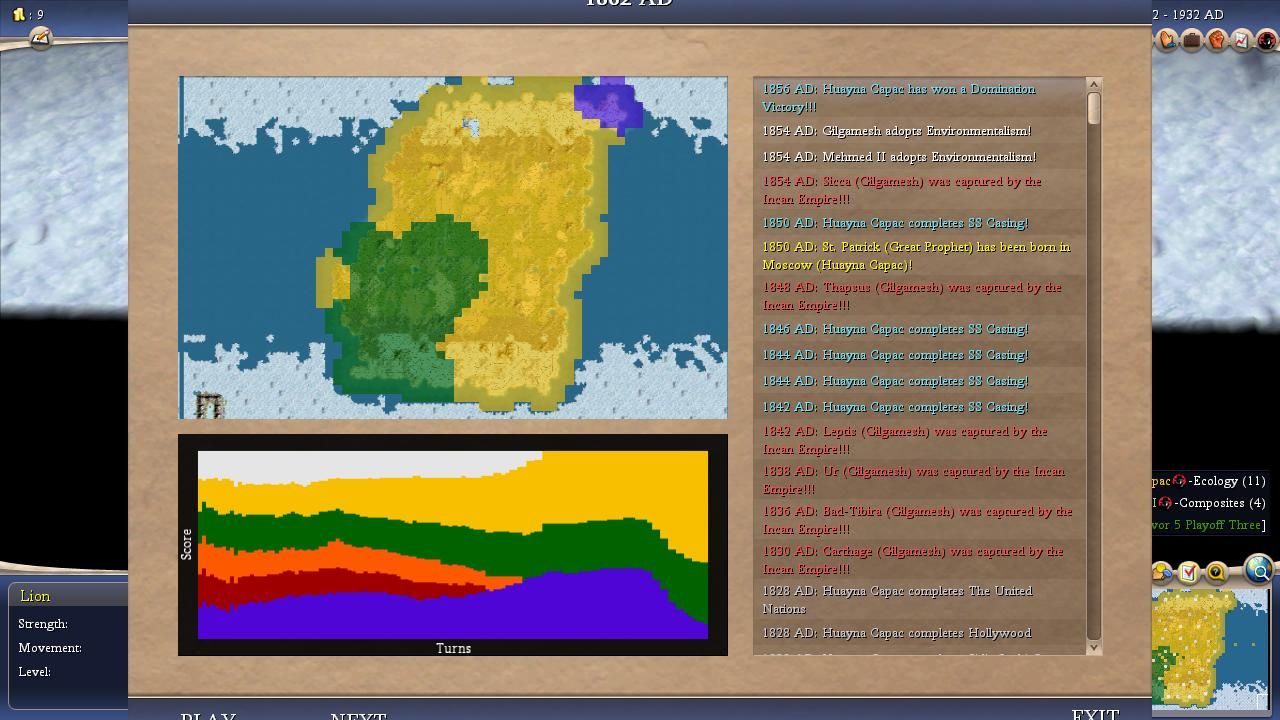Click the Lion unit name label

tap(35, 596)
